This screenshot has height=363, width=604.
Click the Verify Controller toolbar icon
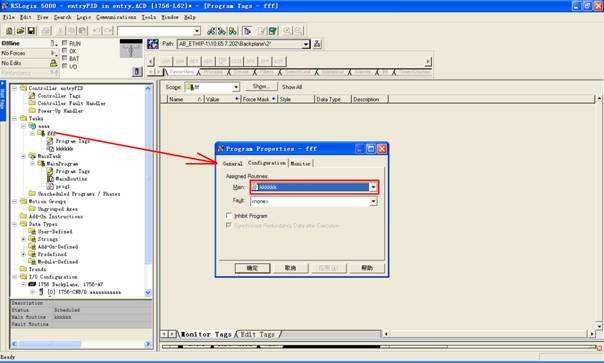point(273,31)
